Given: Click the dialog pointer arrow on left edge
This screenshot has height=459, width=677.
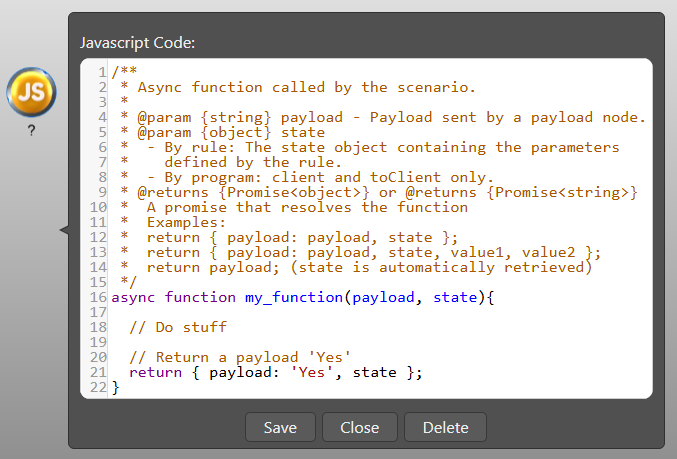Looking at the screenshot, I should (64, 230).
